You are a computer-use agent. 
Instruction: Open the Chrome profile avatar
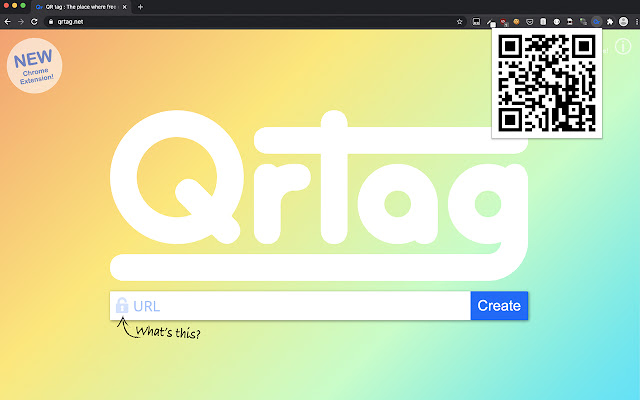623,22
